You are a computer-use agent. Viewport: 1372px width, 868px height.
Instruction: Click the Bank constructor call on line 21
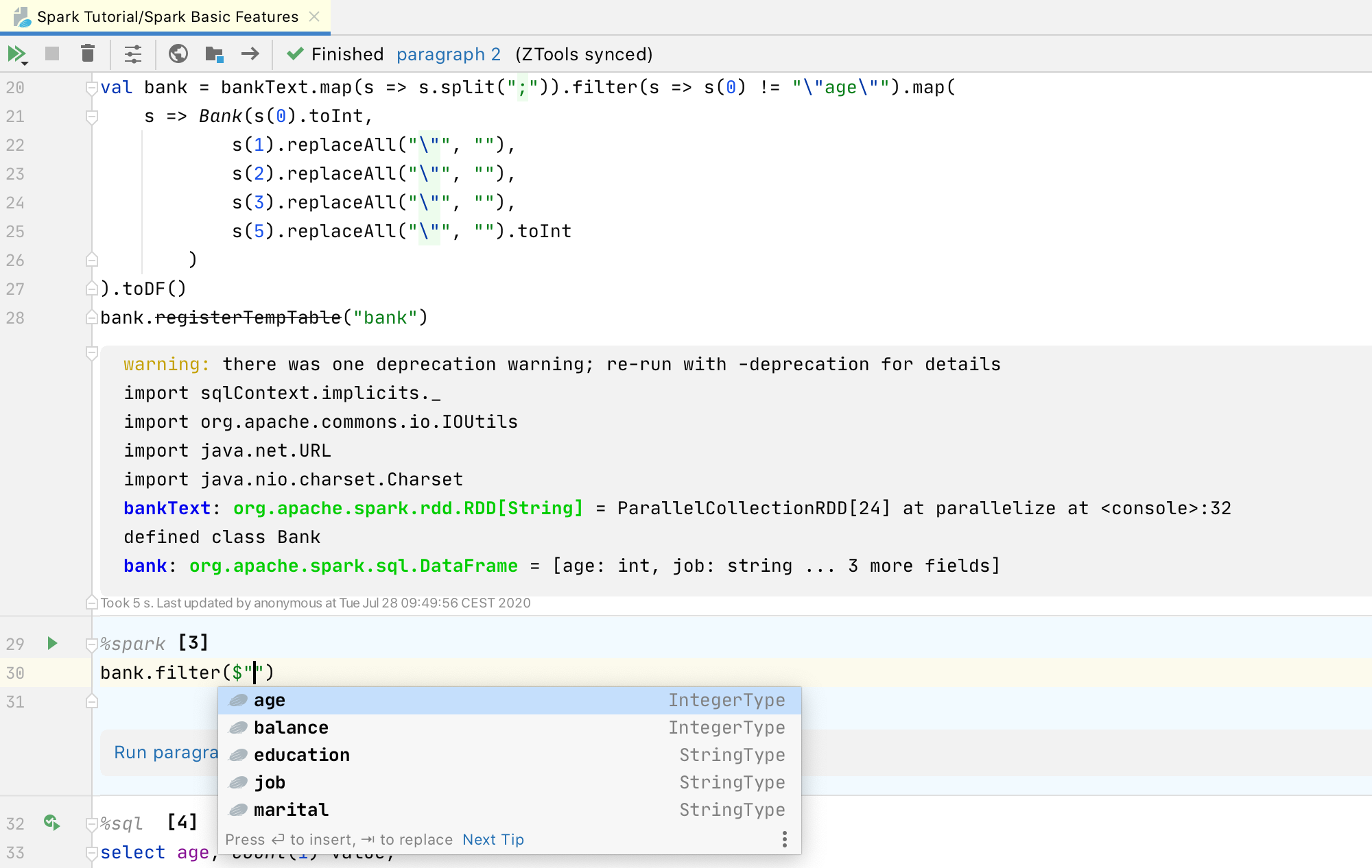pyautogui.click(x=221, y=116)
